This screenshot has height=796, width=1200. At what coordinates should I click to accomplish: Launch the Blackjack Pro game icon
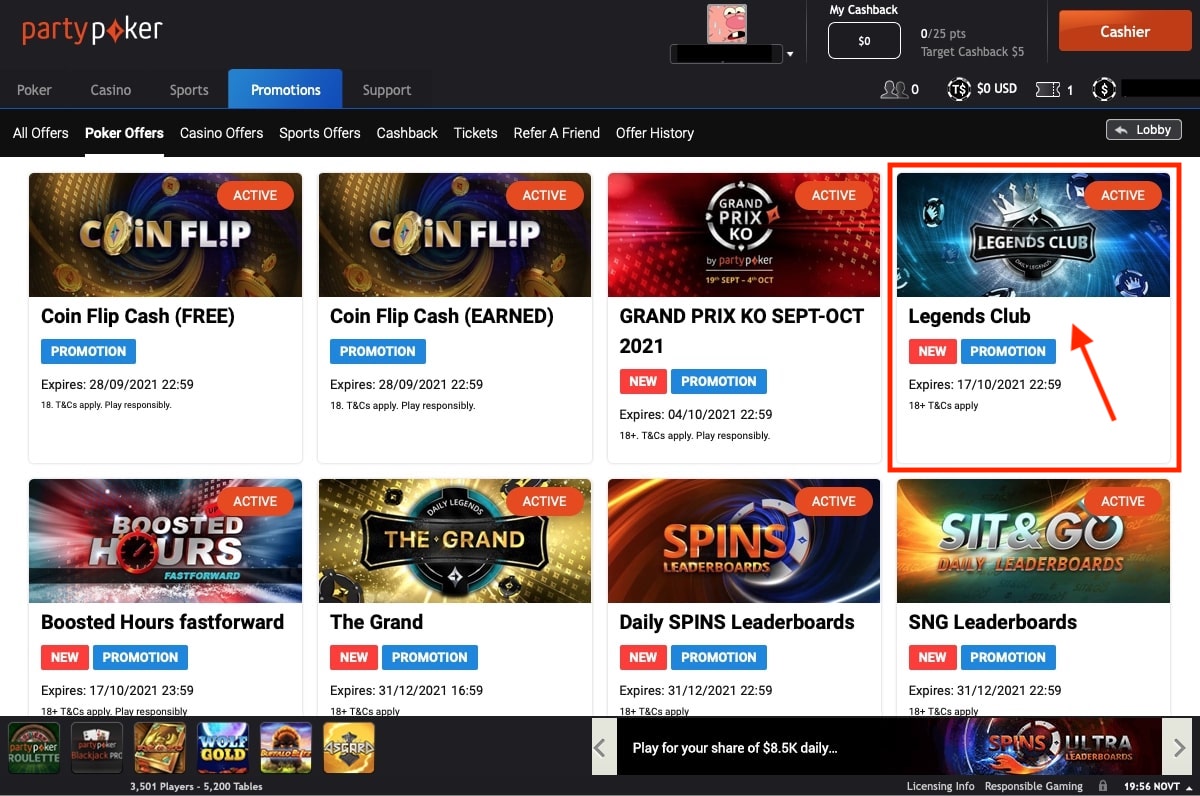pos(97,748)
